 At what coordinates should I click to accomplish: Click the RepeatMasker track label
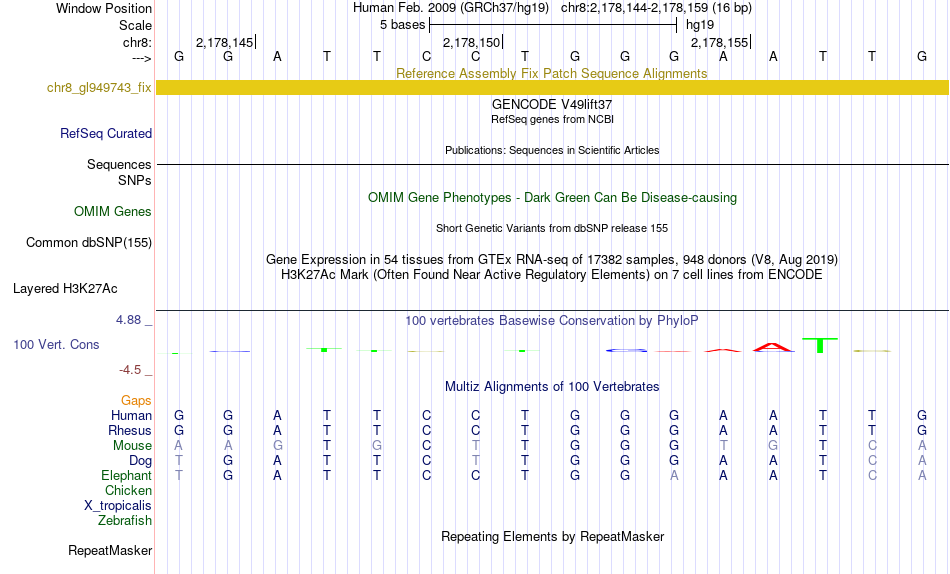click(x=110, y=550)
